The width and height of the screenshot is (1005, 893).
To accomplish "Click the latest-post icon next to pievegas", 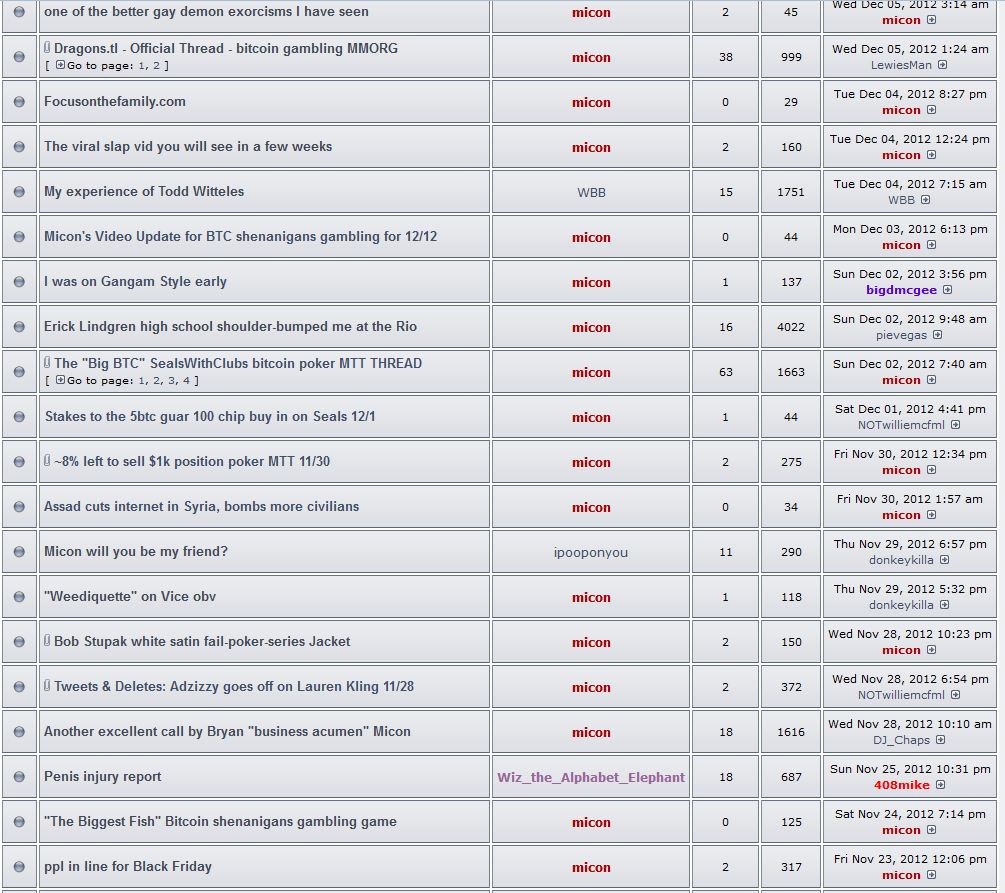I will [937, 335].
